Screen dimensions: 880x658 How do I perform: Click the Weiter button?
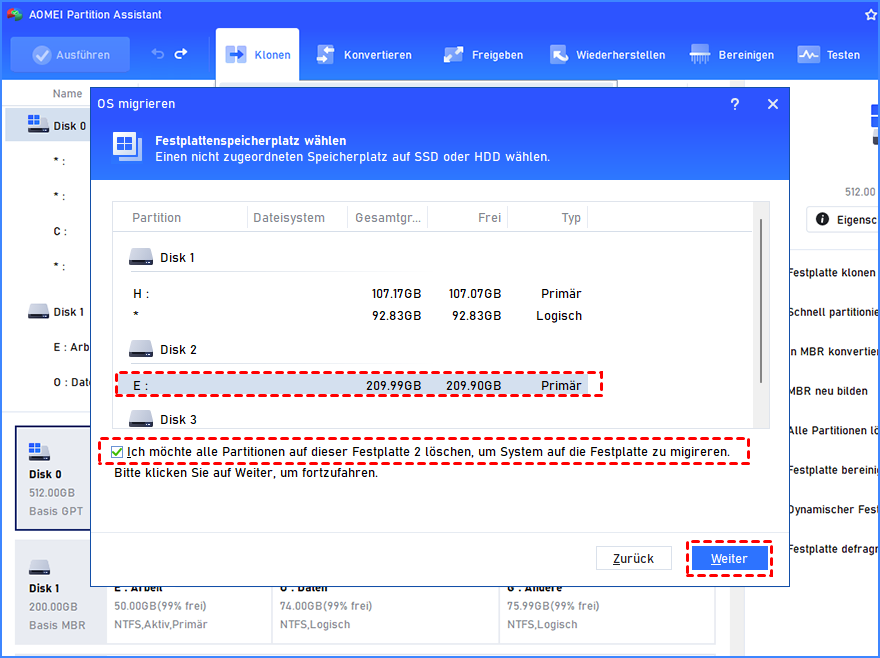click(x=729, y=559)
